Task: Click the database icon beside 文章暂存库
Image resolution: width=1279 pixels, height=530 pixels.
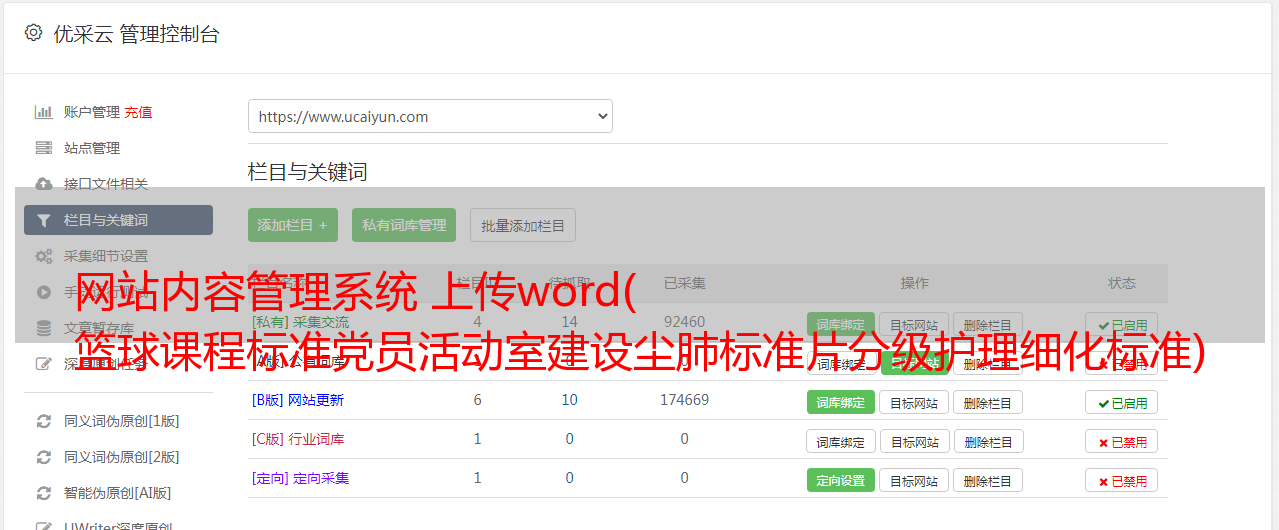Action: pos(44,328)
